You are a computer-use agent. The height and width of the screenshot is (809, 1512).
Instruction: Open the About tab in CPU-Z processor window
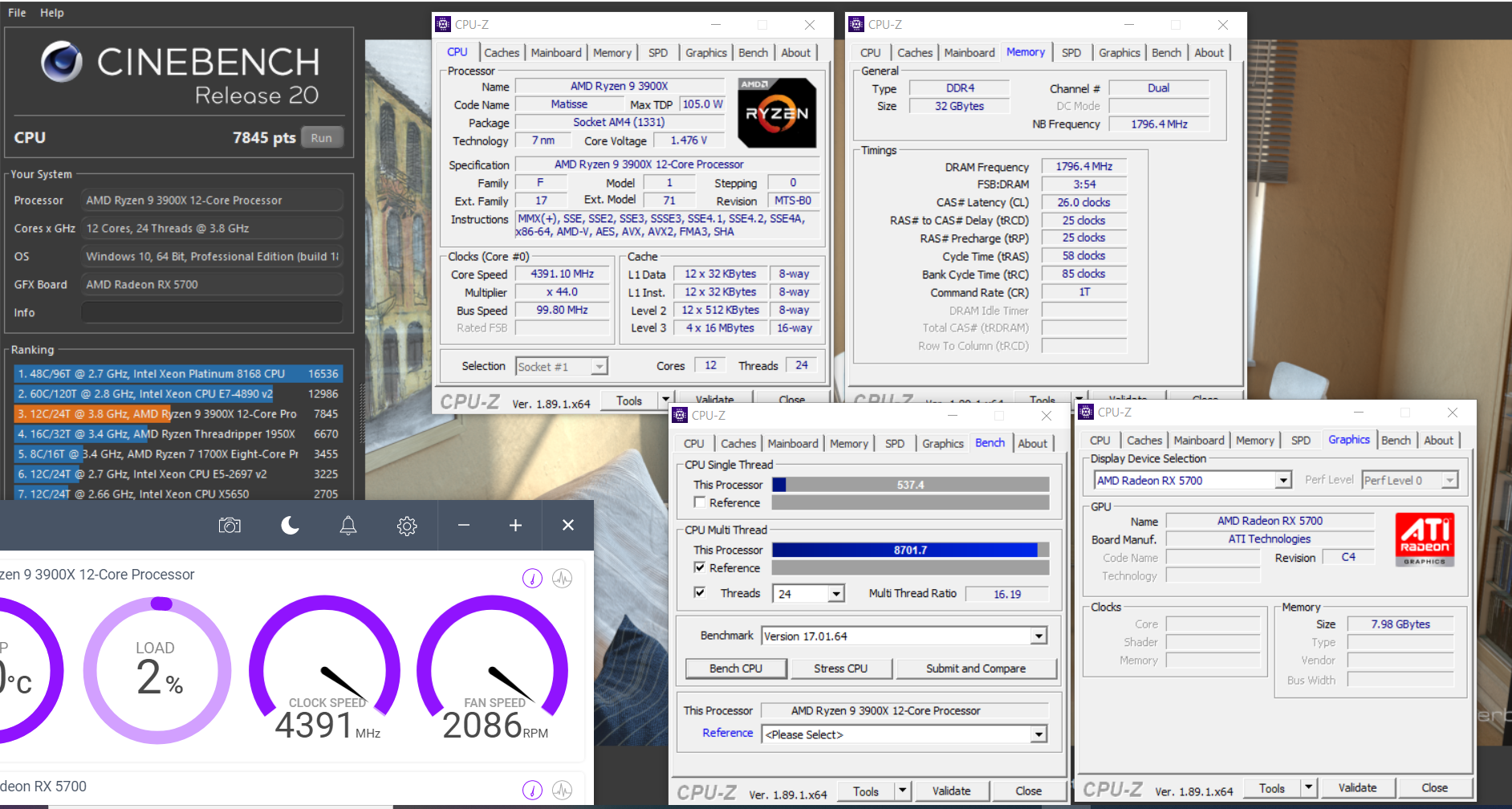[x=796, y=53]
